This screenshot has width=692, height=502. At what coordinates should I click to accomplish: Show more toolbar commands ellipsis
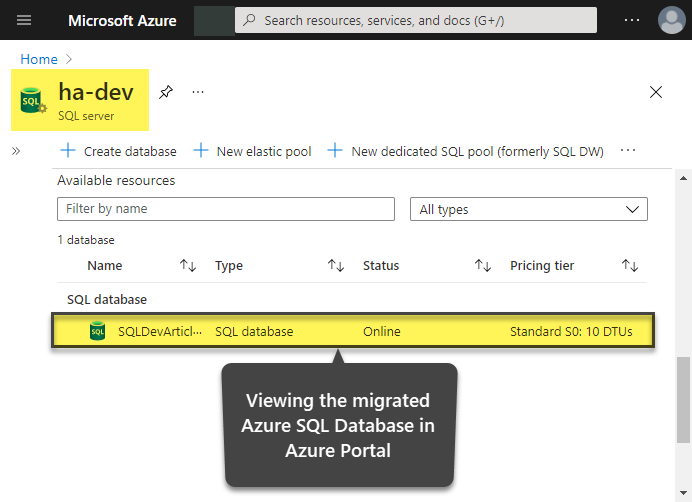(x=628, y=151)
